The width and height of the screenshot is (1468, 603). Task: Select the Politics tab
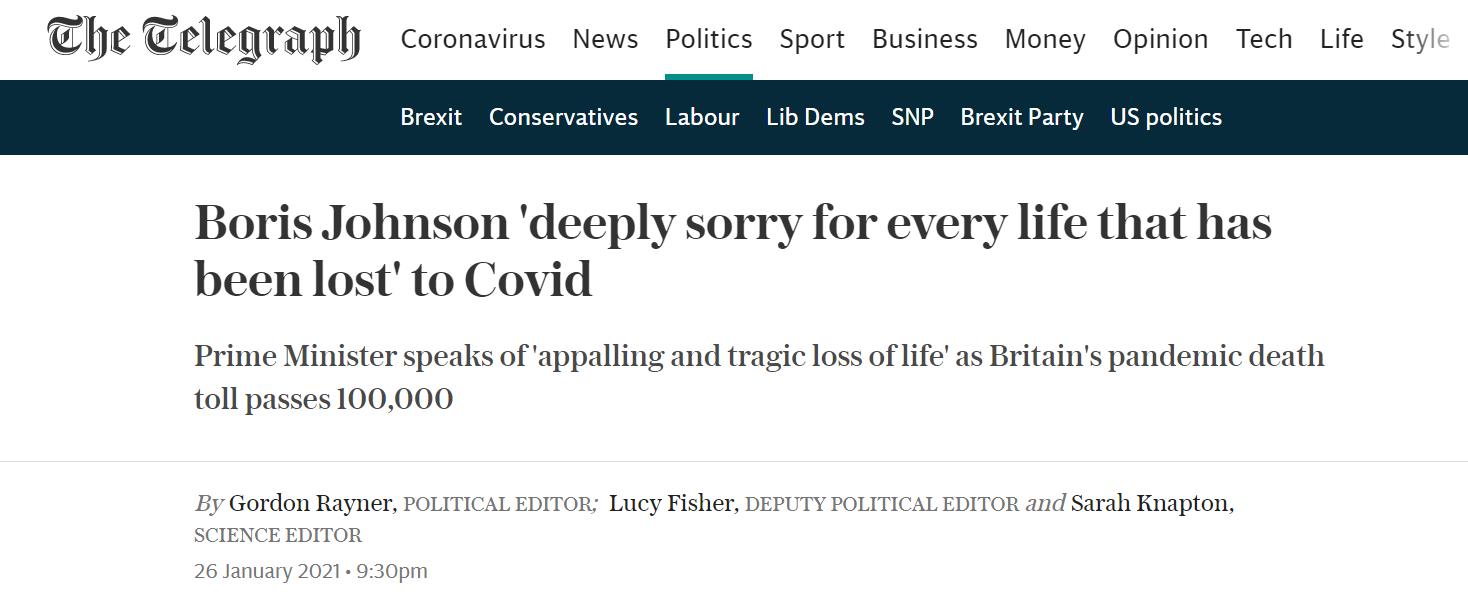pyautogui.click(x=709, y=39)
